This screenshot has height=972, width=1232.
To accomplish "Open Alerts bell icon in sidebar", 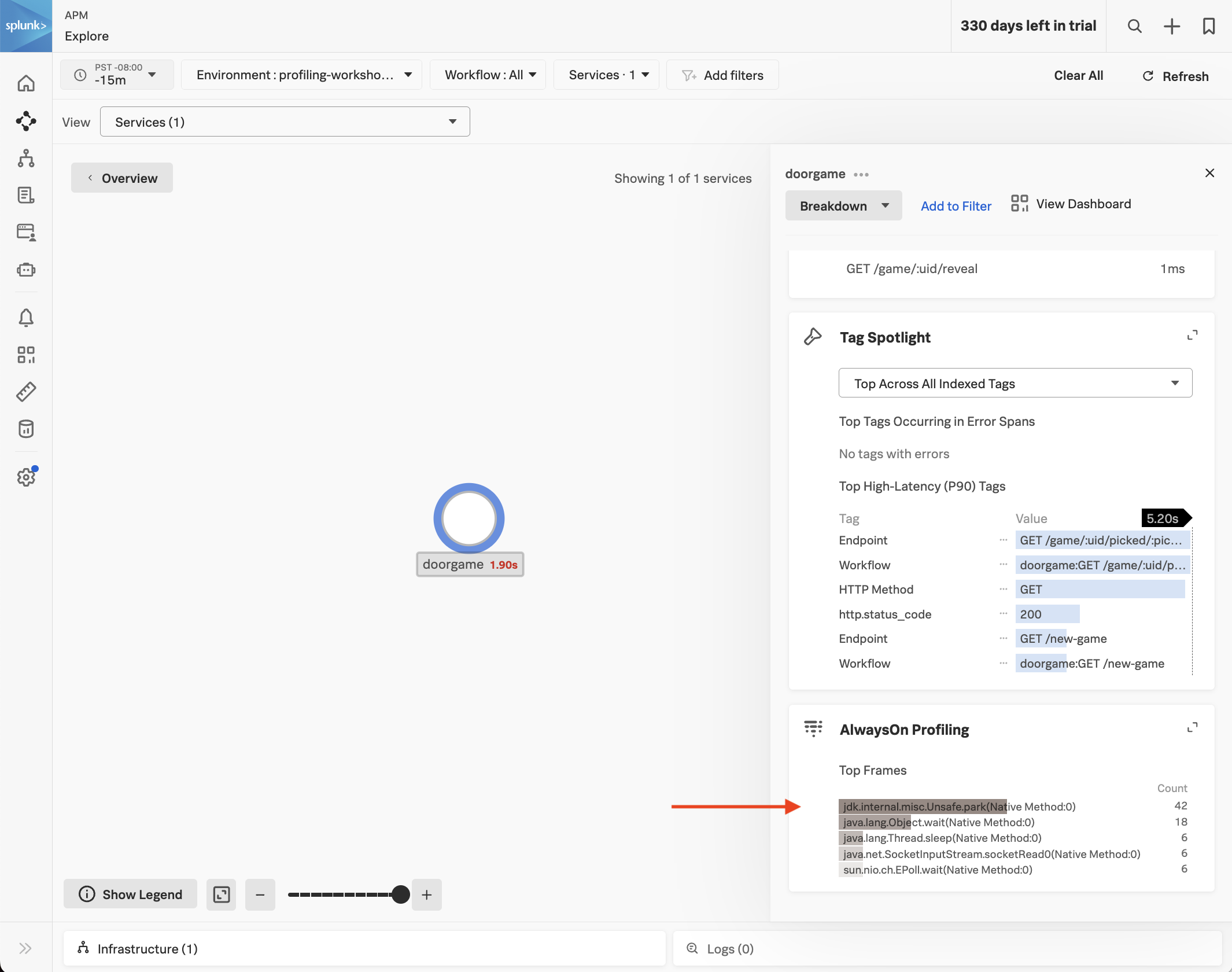I will [x=26, y=318].
